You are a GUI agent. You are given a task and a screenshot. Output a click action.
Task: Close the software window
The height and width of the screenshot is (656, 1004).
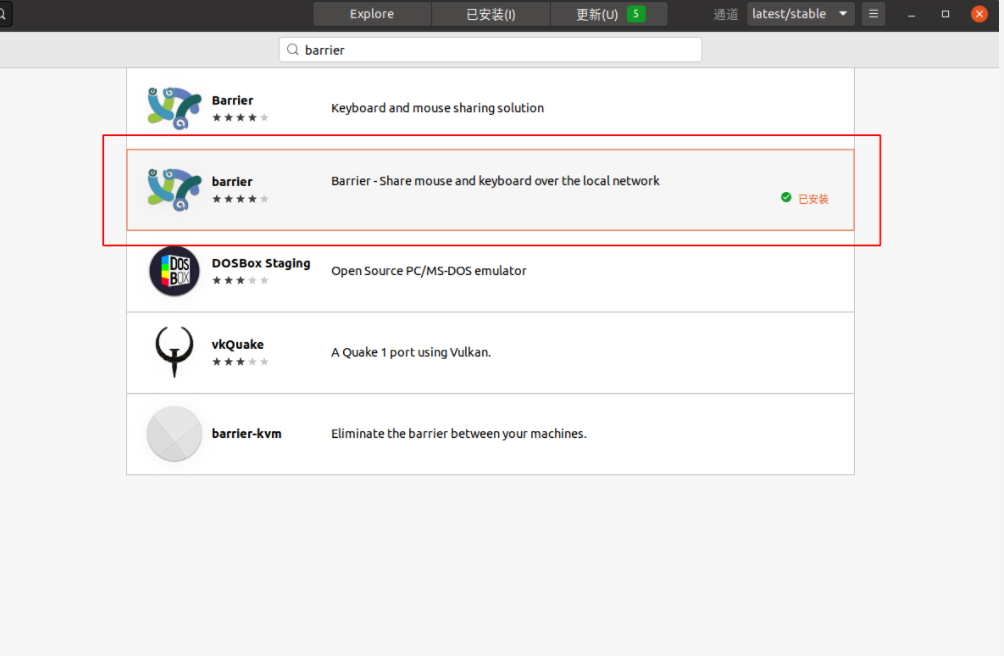[x=979, y=13]
